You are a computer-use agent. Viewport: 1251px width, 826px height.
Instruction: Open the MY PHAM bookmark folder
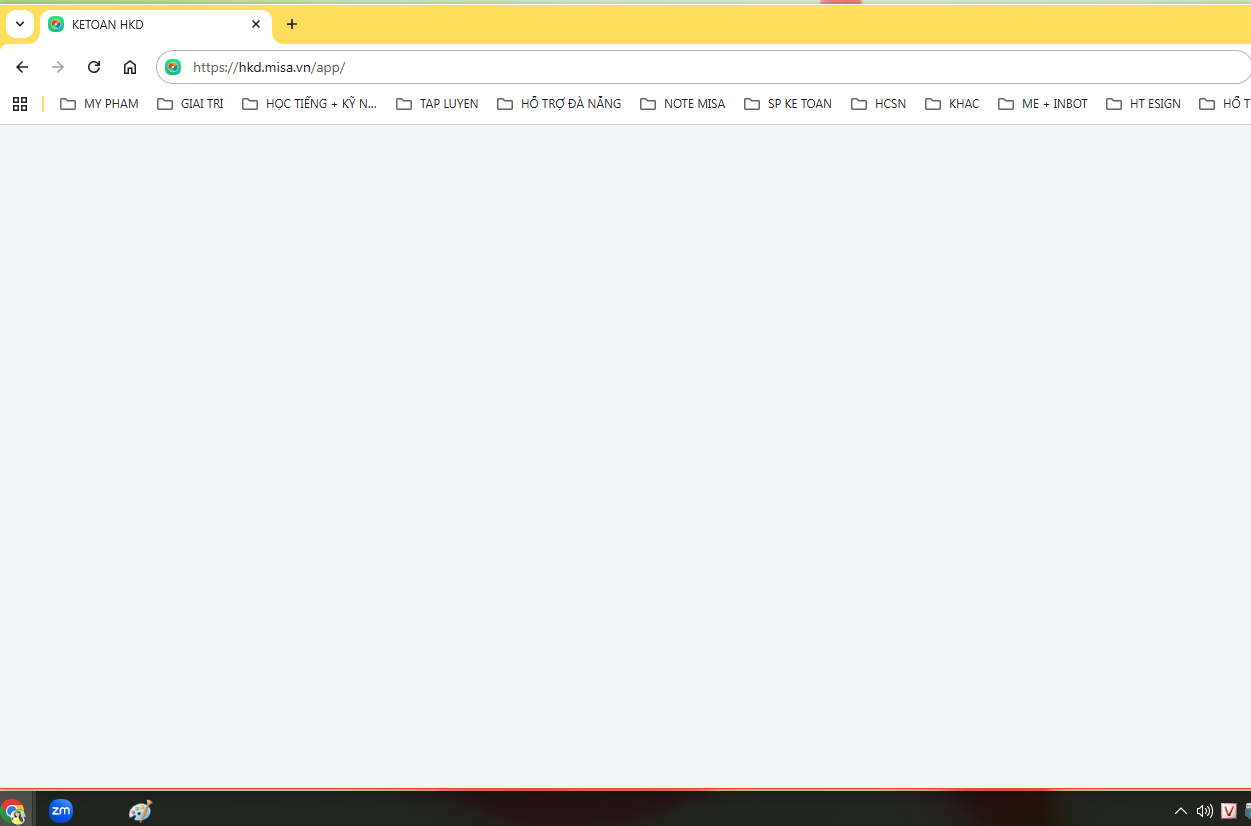click(x=99, y=104)
